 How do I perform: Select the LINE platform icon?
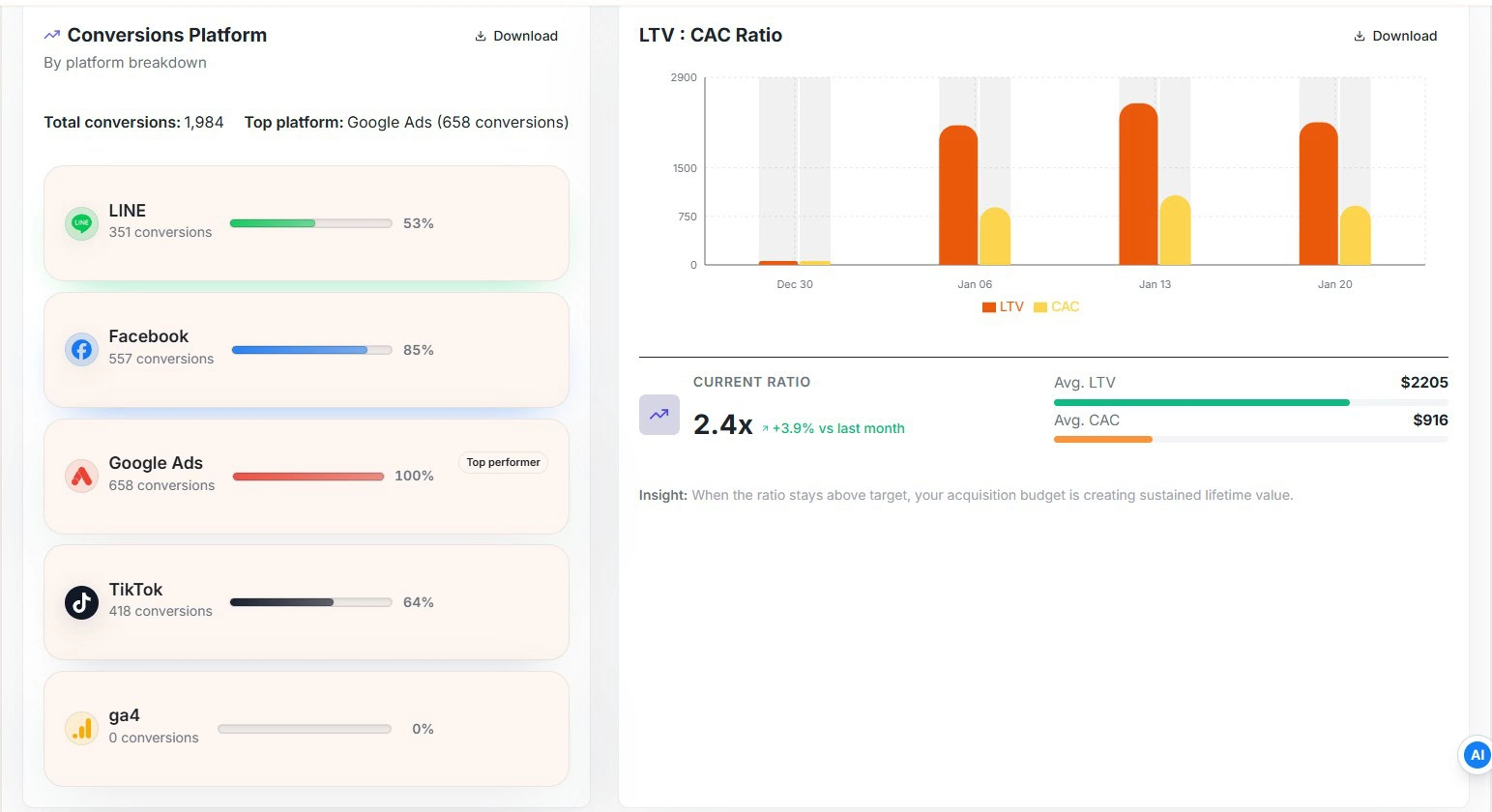pyautogui.click(x=81, y=223)
